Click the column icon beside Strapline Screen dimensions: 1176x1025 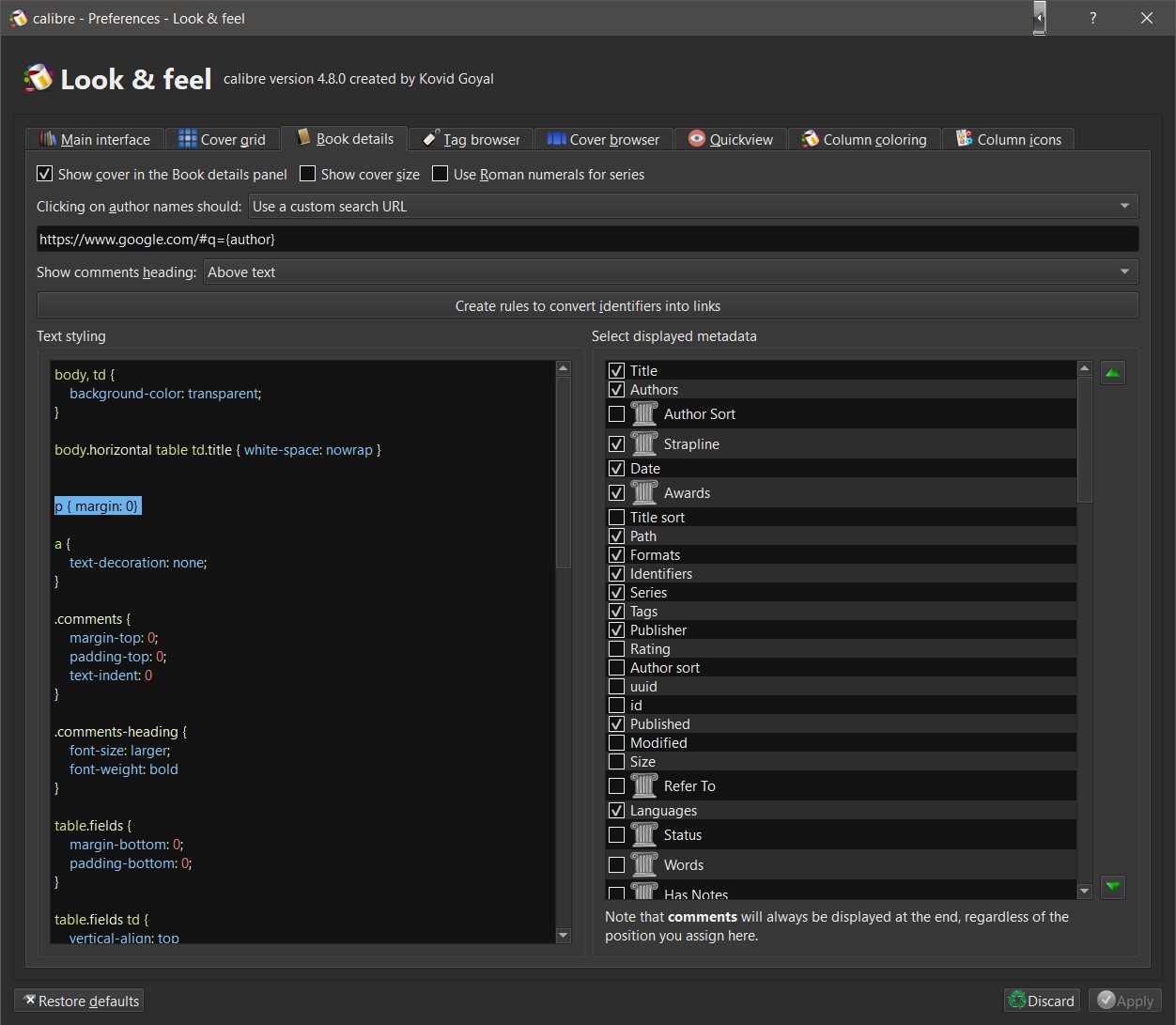(644, 443)
